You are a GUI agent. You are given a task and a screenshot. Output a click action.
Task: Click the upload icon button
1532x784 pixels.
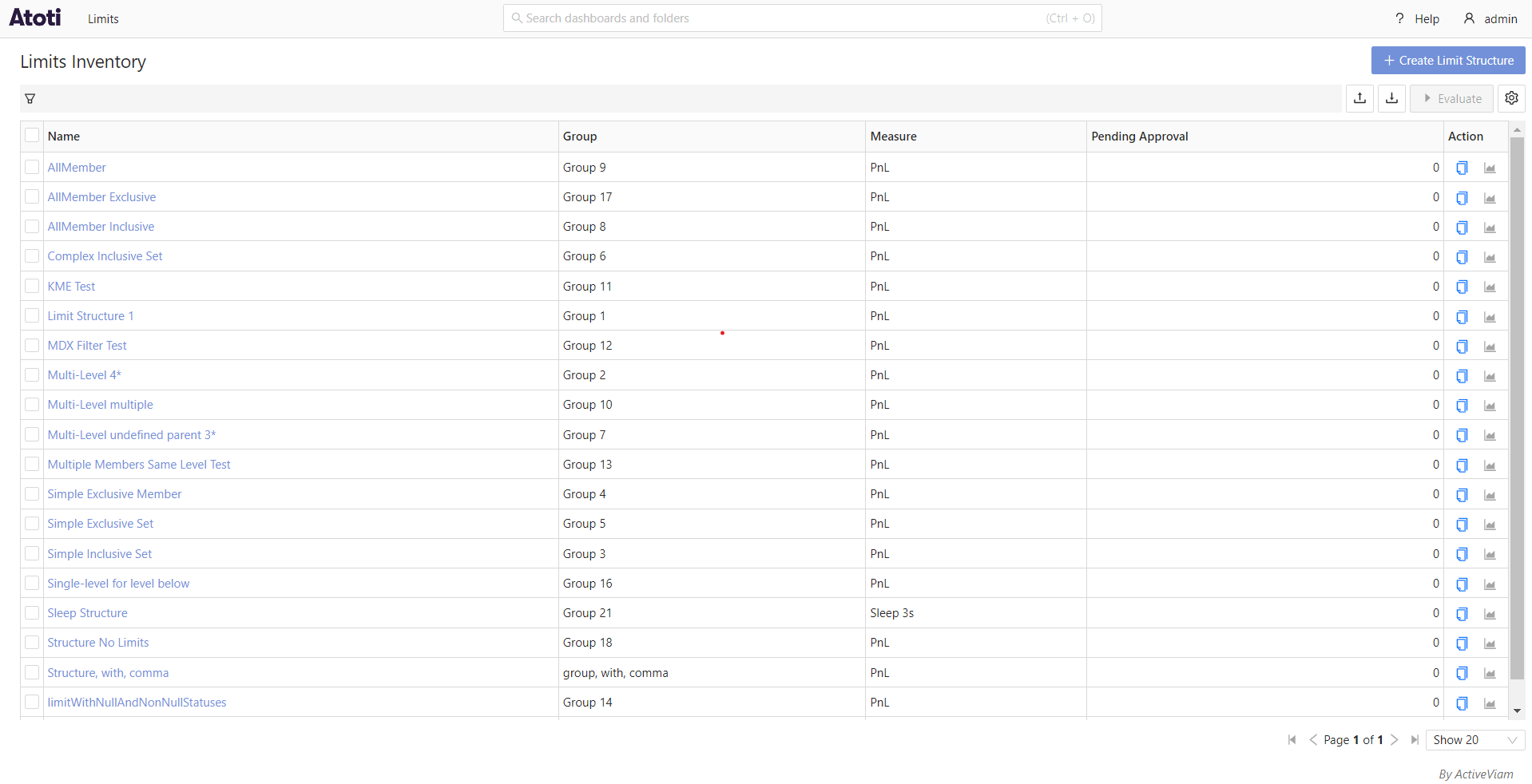tap(1359, 98)
